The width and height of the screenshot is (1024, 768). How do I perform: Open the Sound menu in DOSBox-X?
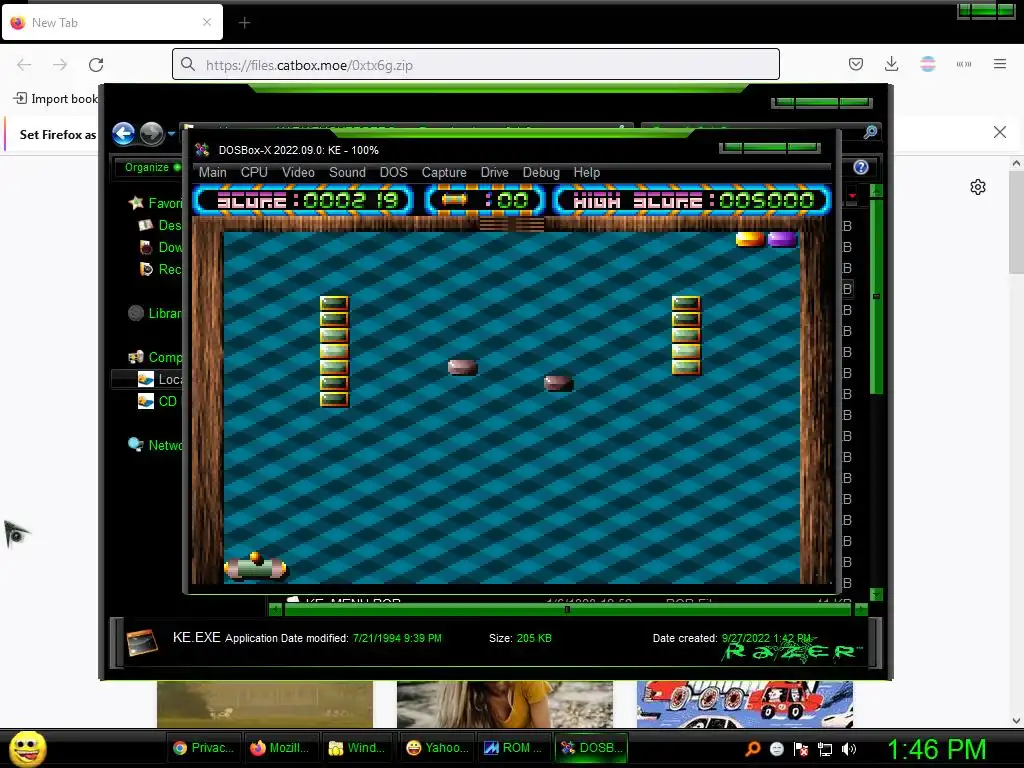pyautogui.click(x=347, y=172)
